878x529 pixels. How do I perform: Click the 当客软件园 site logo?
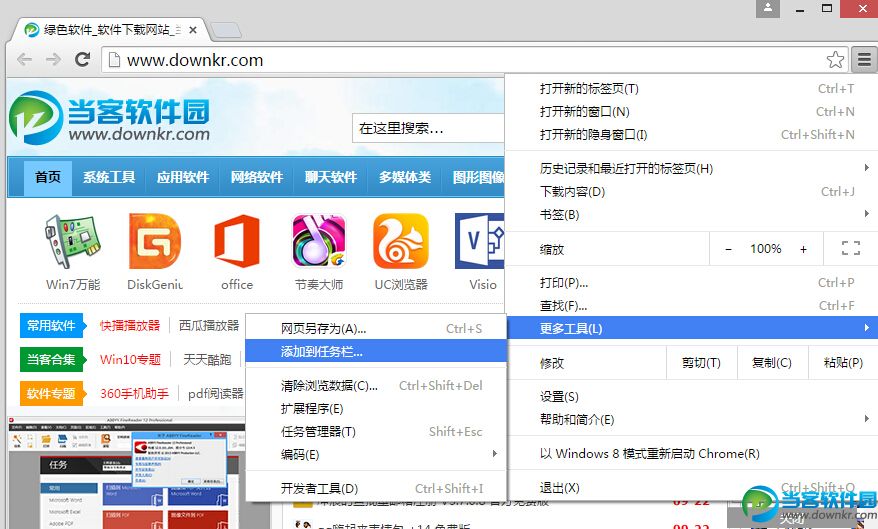pos(110,118)
